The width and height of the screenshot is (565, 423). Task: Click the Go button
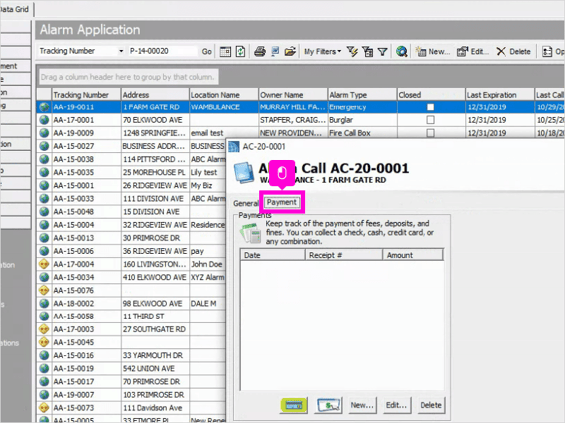[206, 52]
